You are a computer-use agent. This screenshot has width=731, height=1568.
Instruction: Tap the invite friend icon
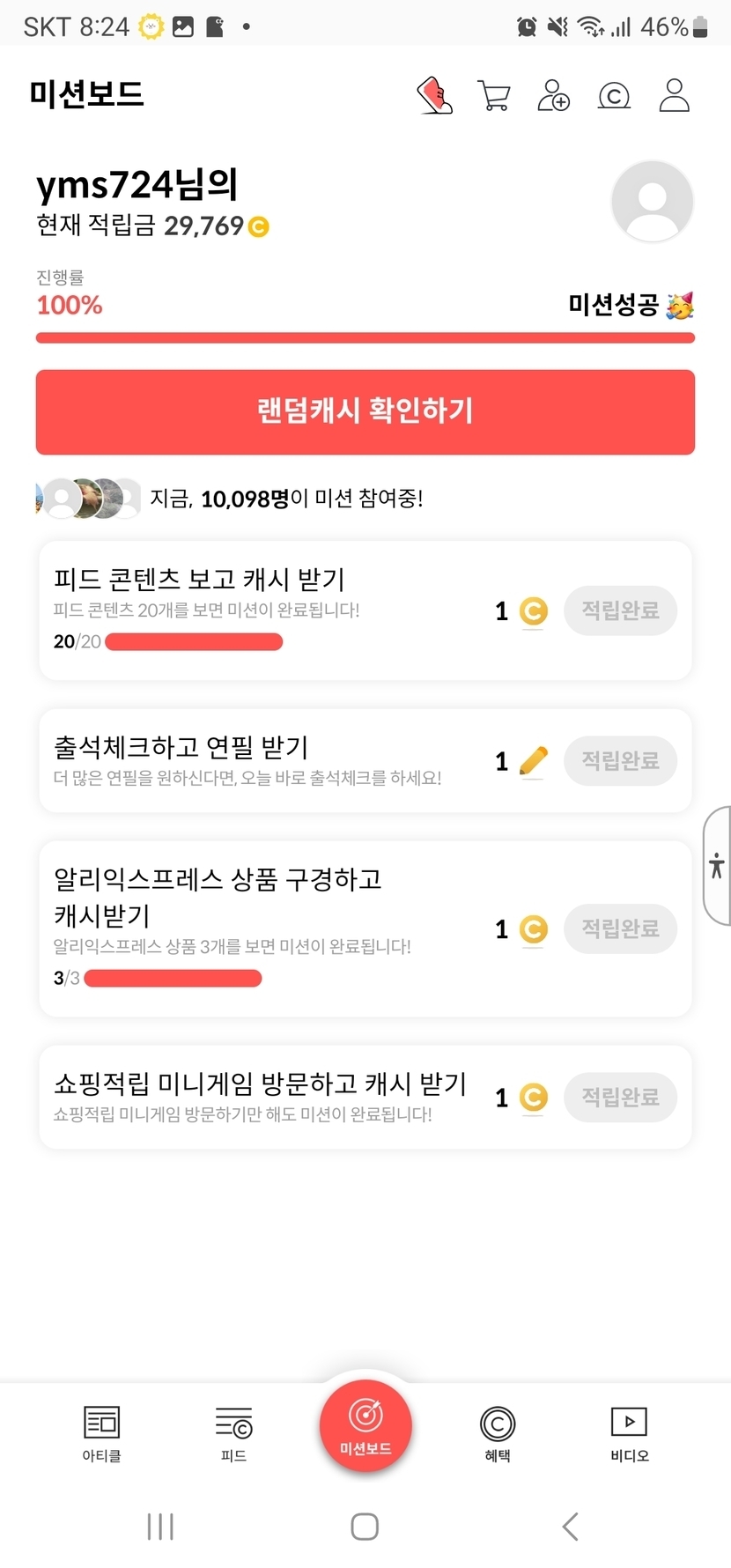553,95
